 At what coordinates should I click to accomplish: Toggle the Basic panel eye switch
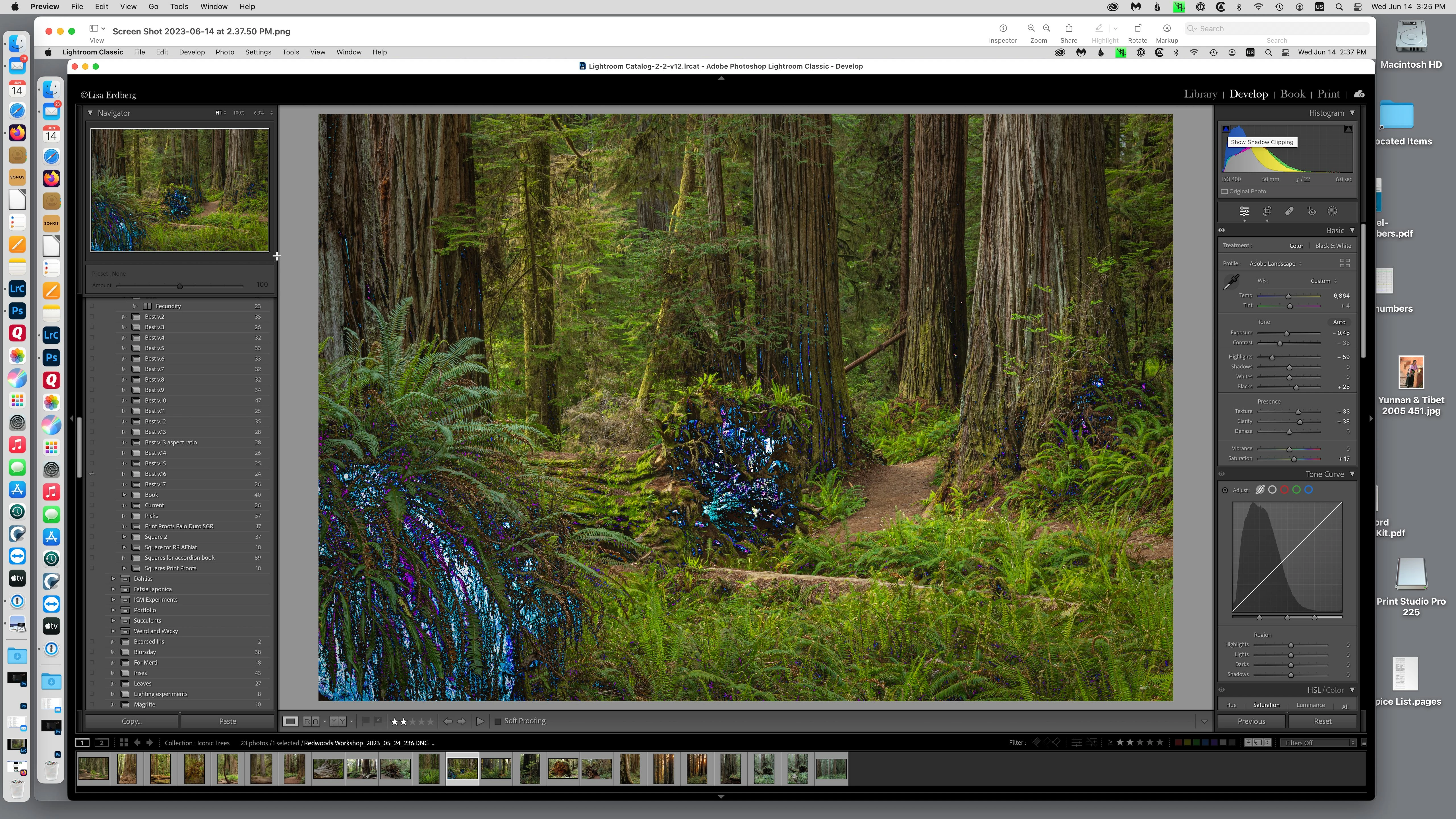[x=1221, y=231]
